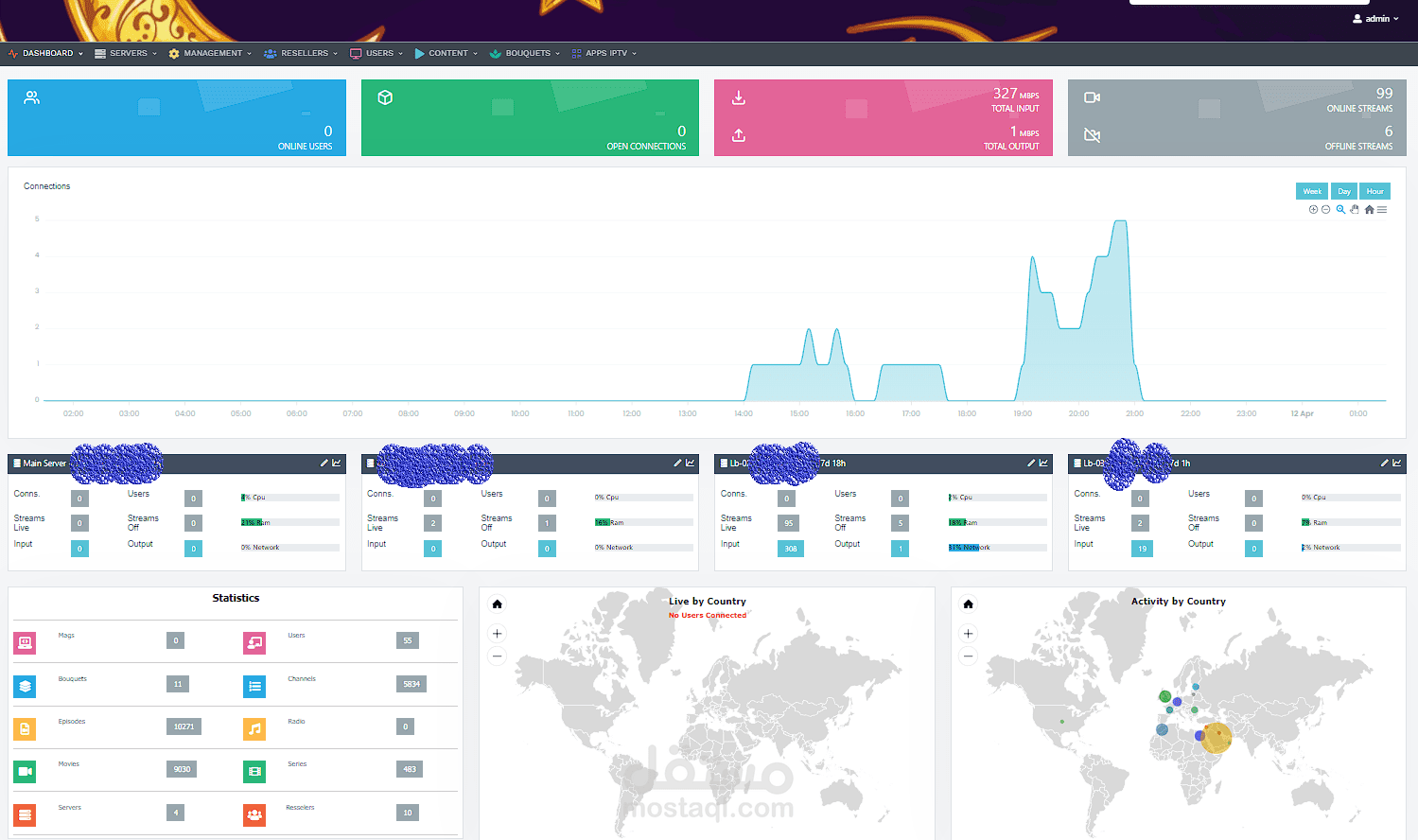Zoom in the Activity by Country map
This screenshot has width=1418, height=840.
click(x=968, y=634)
